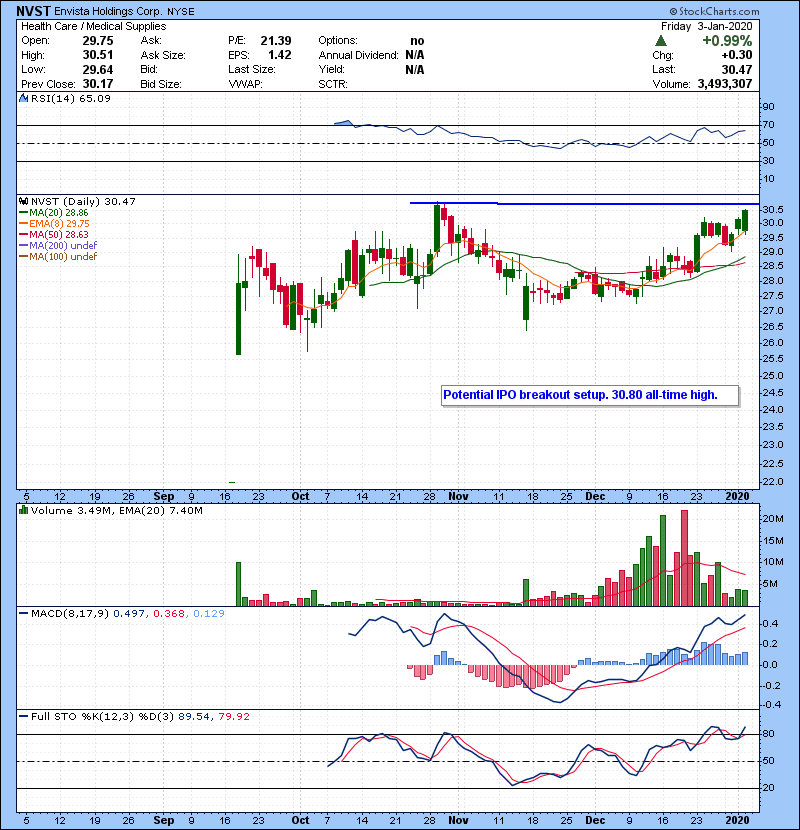
Task: Click the +0.99% percent change
Action: tap(727, 41)
